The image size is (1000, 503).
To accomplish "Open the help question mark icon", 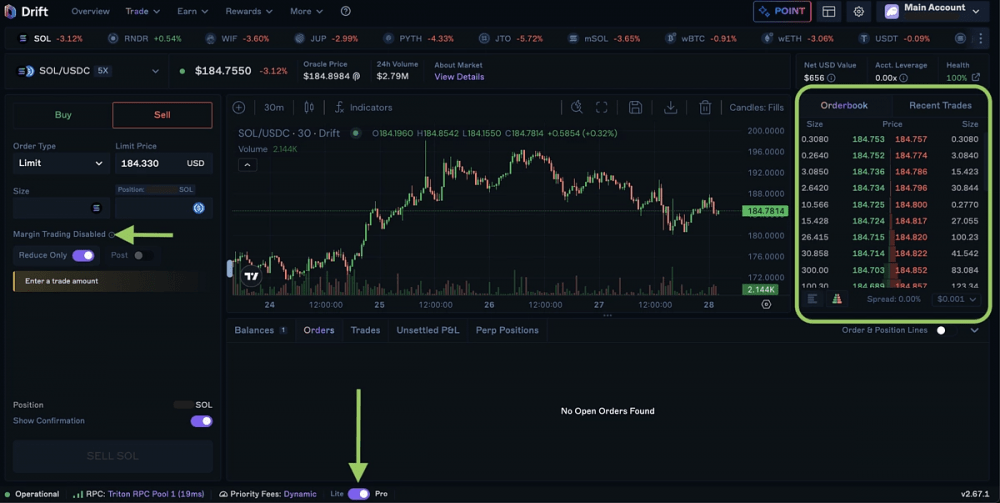I will pyautogui.click(x=346, y=11).
